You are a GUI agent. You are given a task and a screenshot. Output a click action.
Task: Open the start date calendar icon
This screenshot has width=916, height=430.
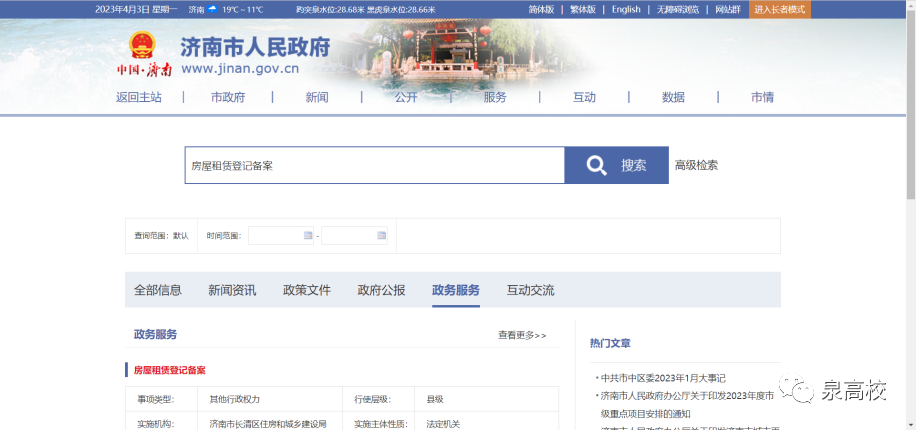pyautogui.click(x=307, y=236)
